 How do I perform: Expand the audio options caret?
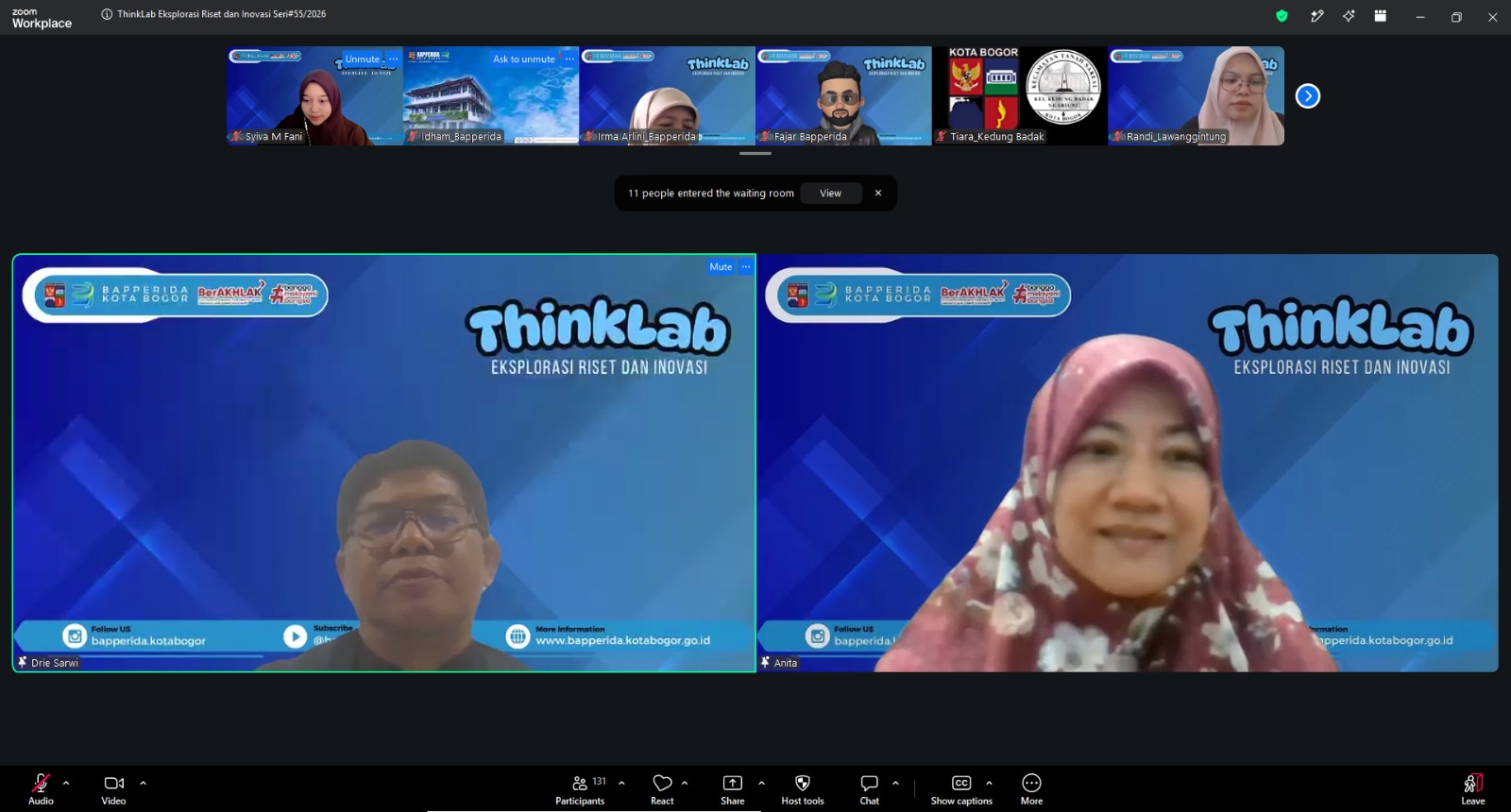pos(66,783)
